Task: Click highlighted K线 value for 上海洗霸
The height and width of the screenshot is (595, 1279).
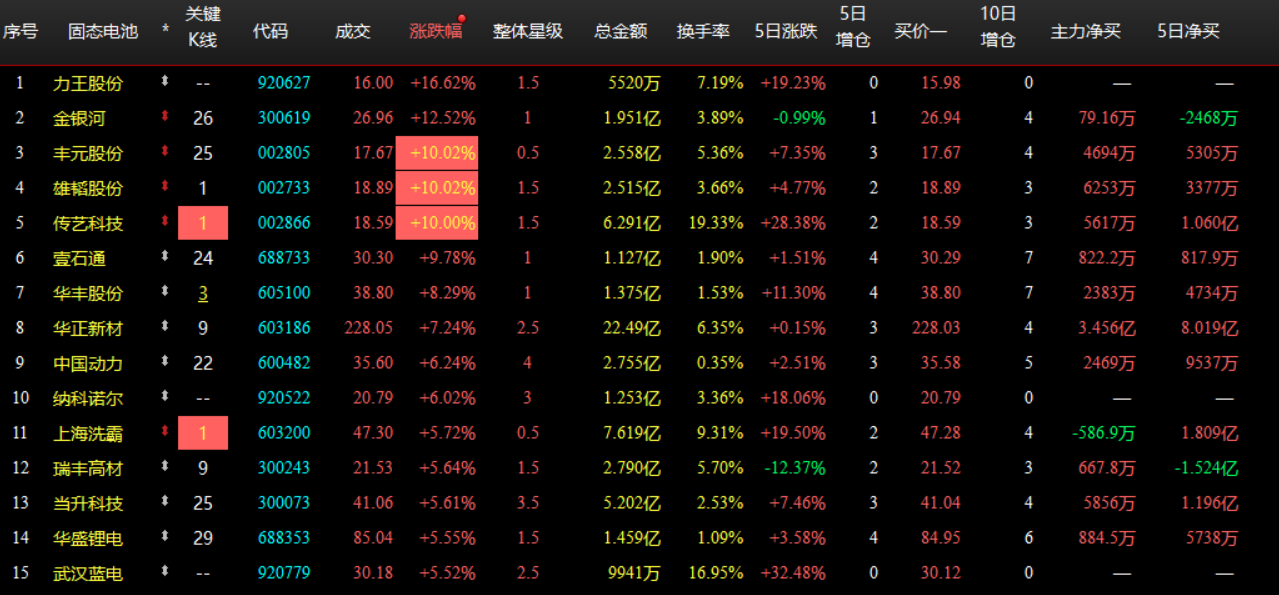Action: tap(203, 433)
